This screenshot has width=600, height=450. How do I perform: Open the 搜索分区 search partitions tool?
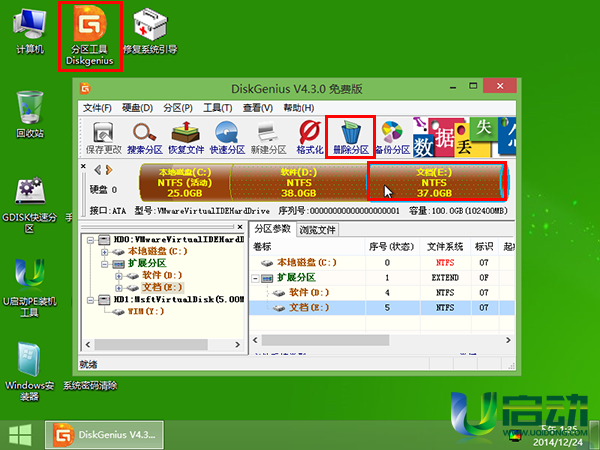pyautogui.click(x=145, y=138)
